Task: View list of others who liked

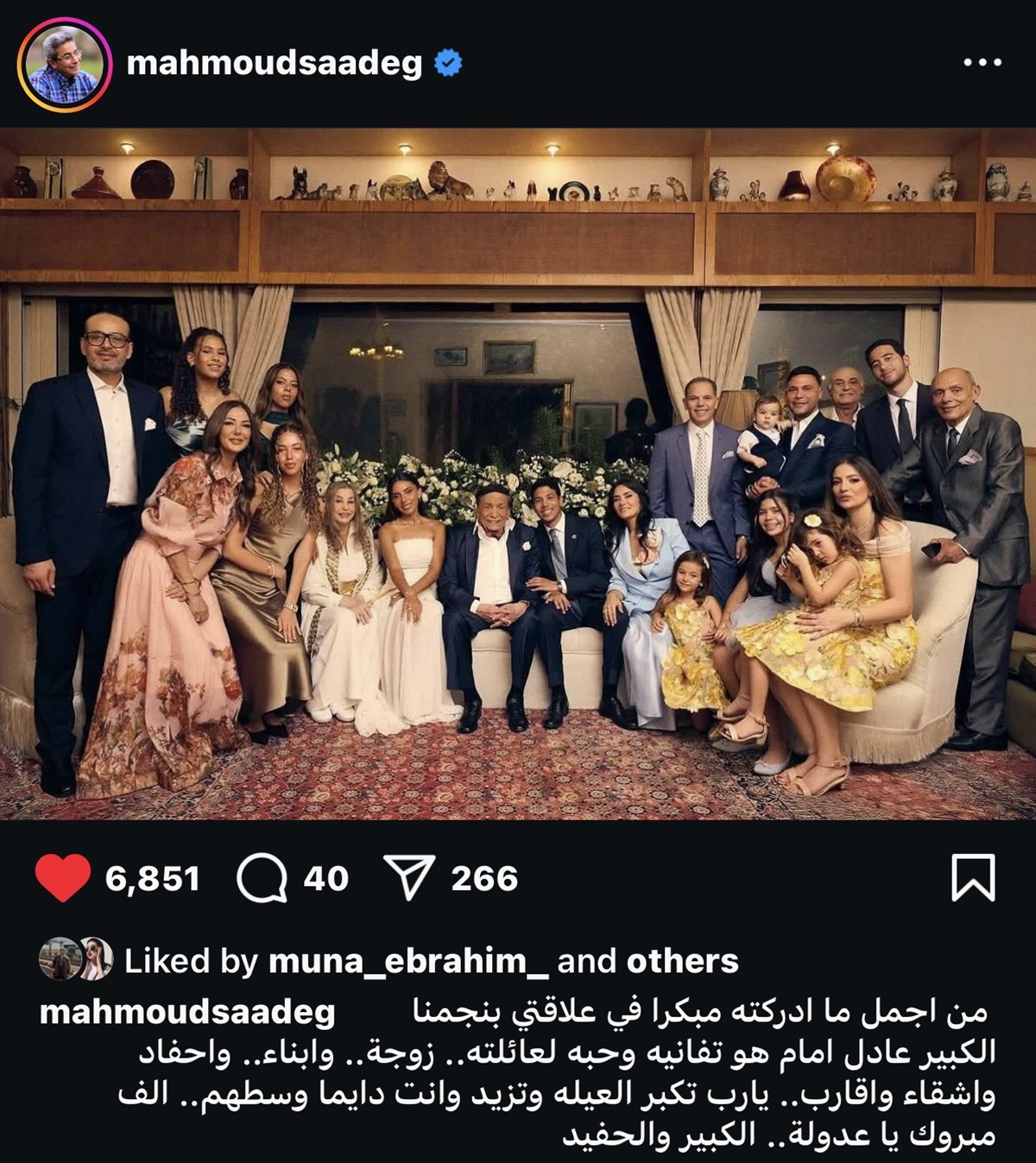Action: tap(683, 961)
